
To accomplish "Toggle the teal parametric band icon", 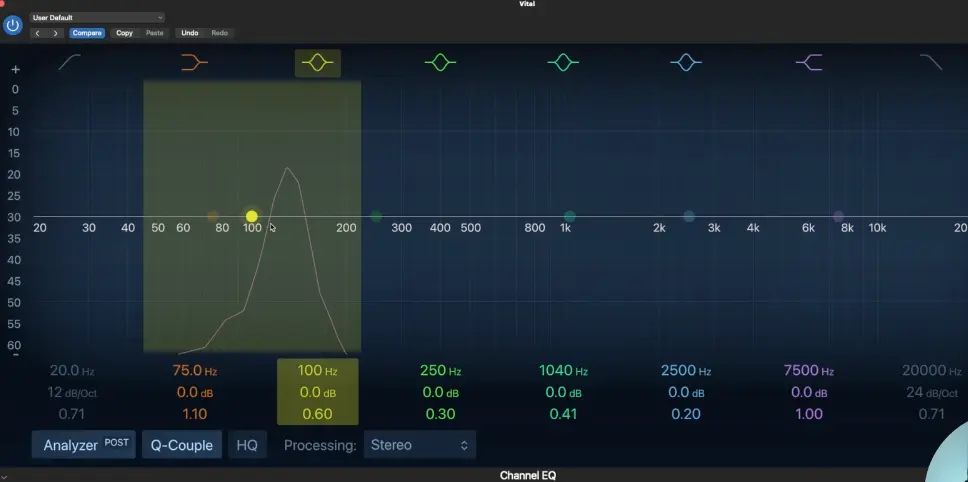I will tap(563, 62).
